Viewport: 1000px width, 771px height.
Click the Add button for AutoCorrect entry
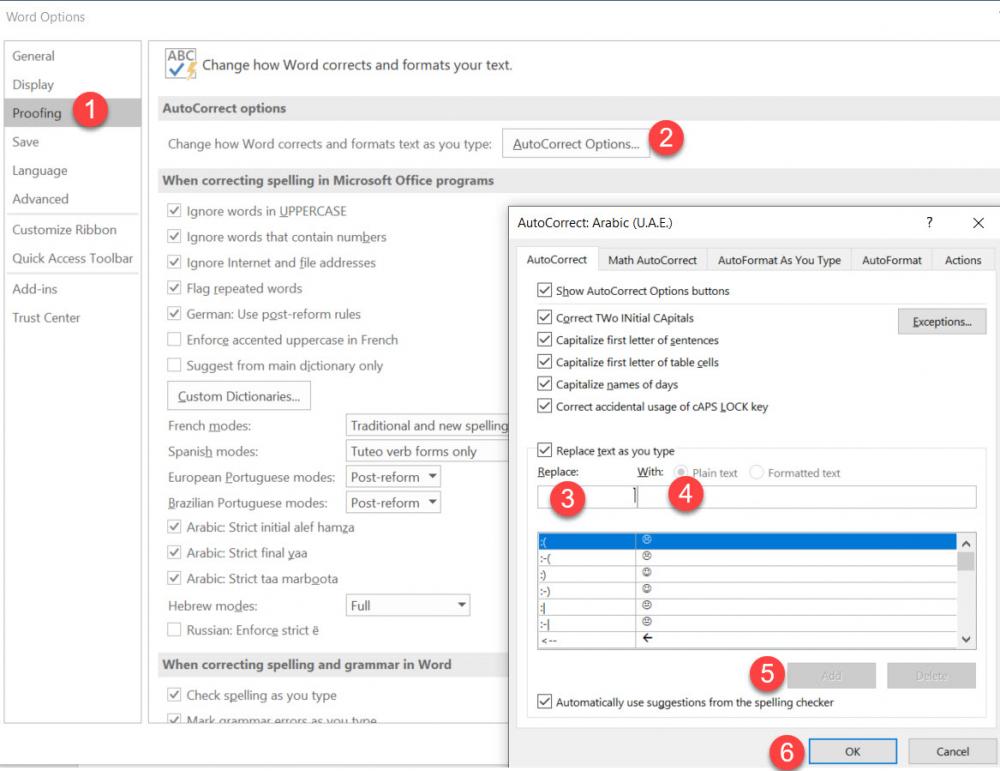[x=831, y=675]
